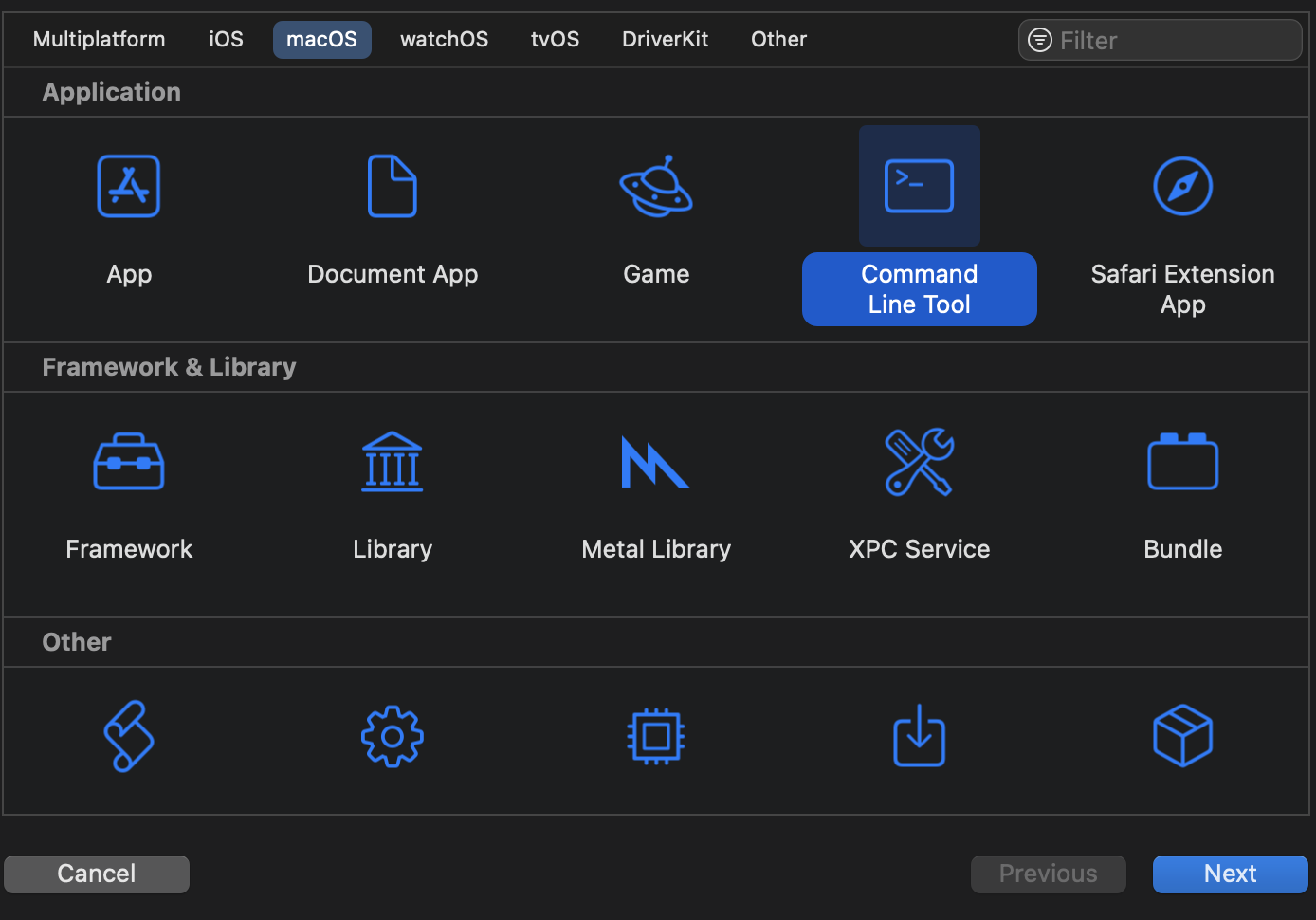
Task: Select the App template icon
Action: [129, 186]
